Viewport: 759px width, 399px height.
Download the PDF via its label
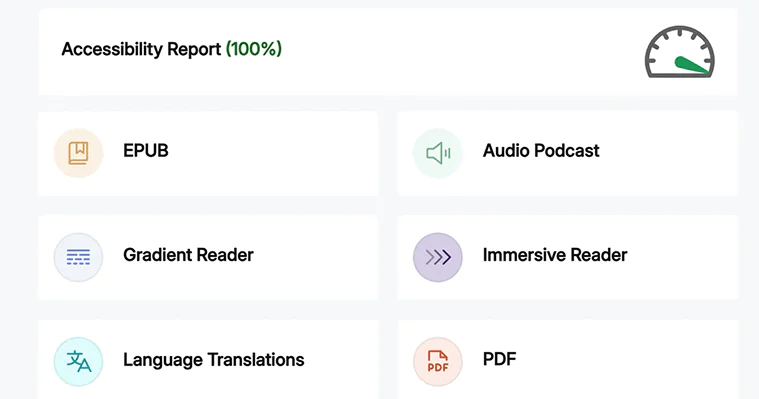500,359
